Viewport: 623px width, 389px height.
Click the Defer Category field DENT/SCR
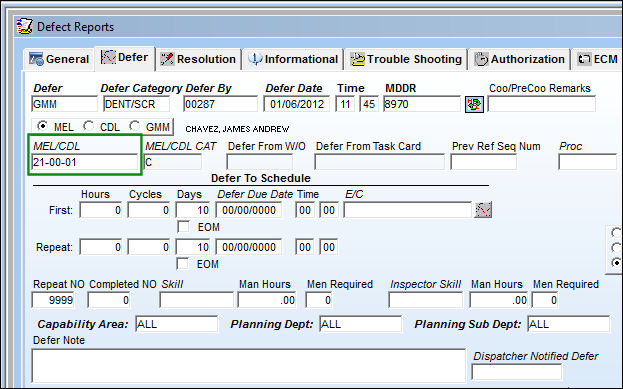coord(136,104)
